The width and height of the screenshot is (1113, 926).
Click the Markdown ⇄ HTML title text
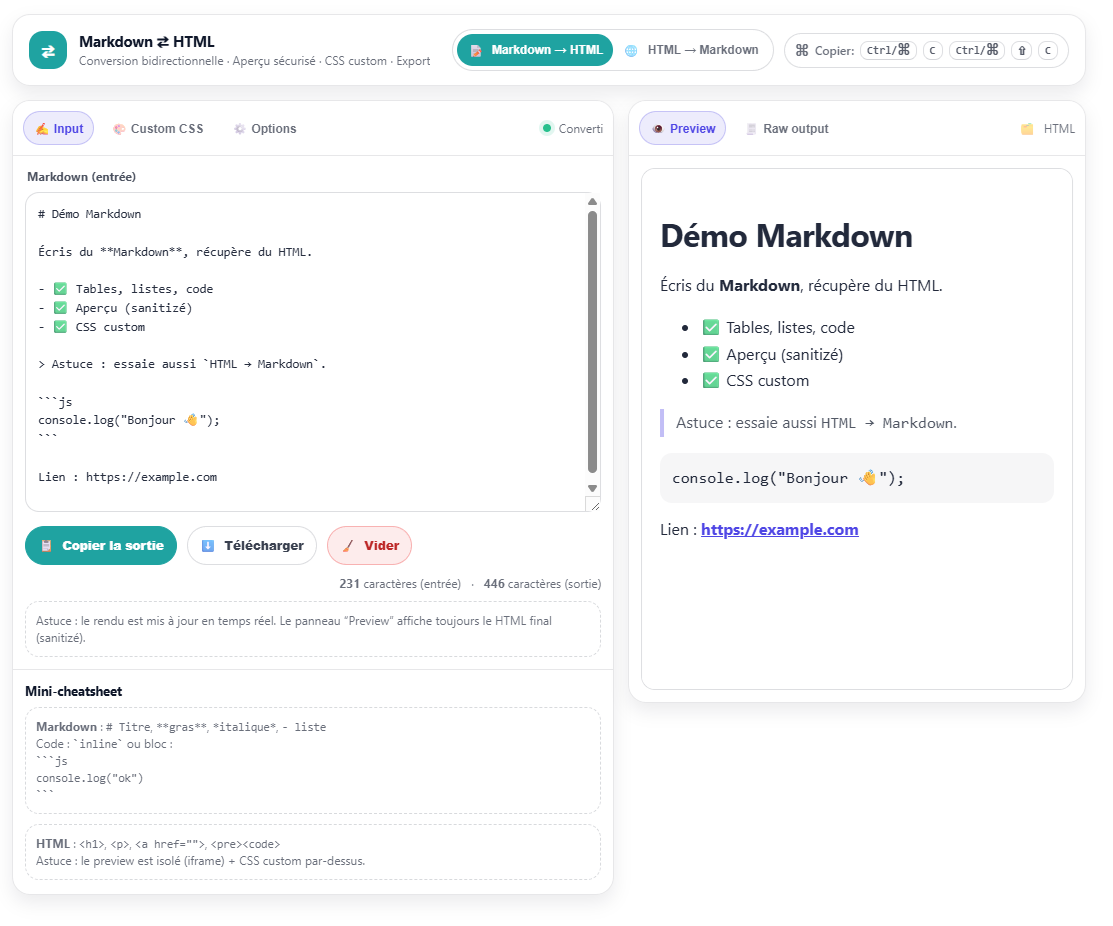point(147,42)
